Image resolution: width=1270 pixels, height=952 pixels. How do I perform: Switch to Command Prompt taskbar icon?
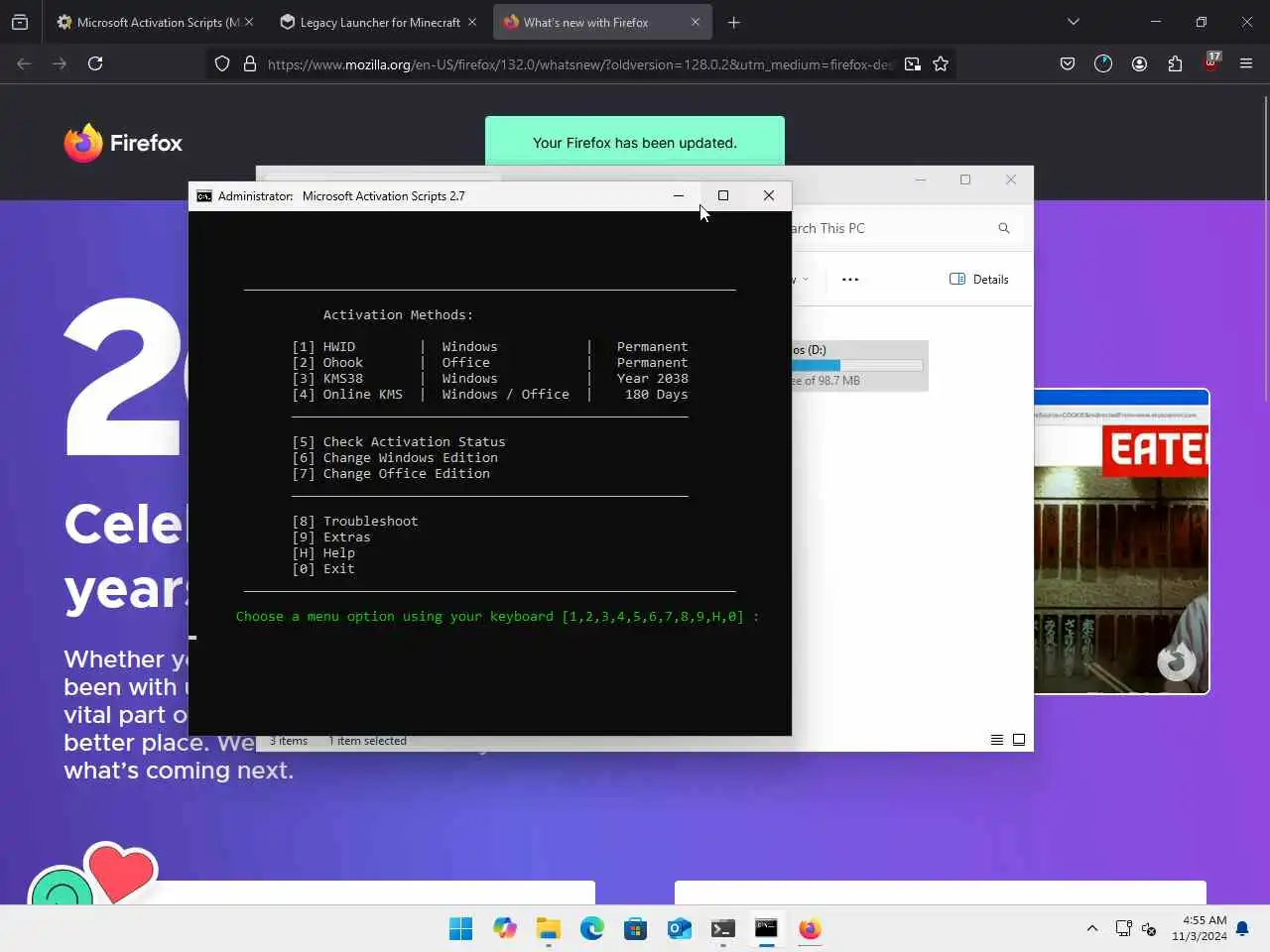(x=767, y=928)
